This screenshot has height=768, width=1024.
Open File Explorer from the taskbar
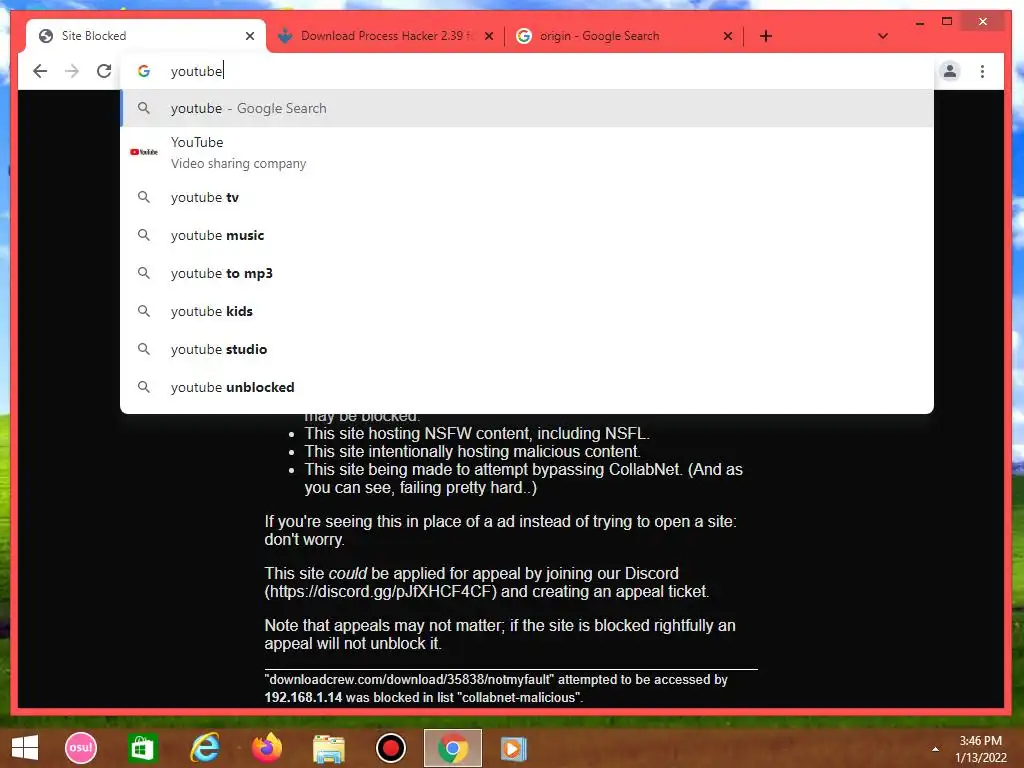point(328,748)
